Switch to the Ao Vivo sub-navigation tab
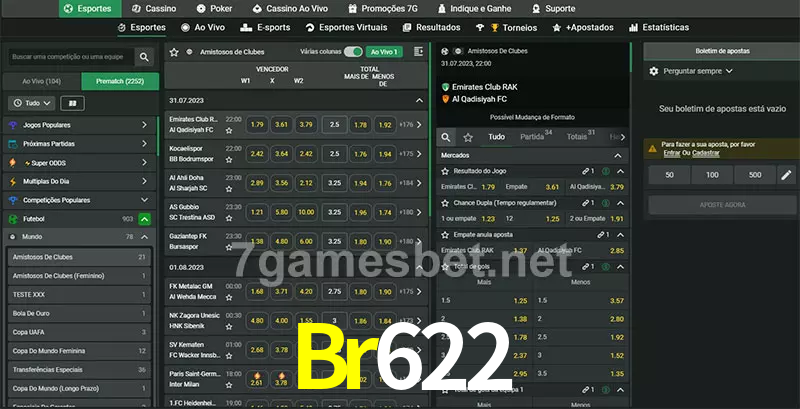The image size is (800, 409). [203, 28]
